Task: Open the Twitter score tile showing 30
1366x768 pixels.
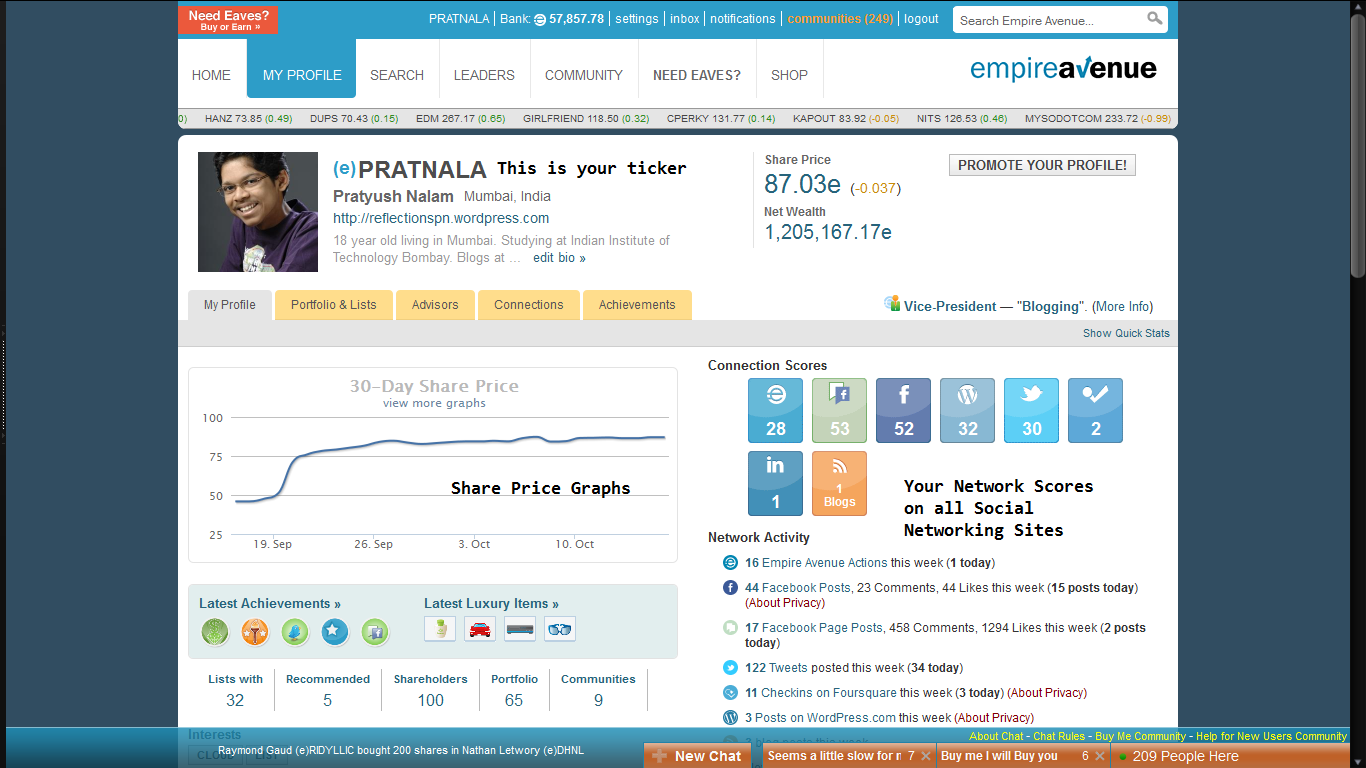Action: [1031, 410]
